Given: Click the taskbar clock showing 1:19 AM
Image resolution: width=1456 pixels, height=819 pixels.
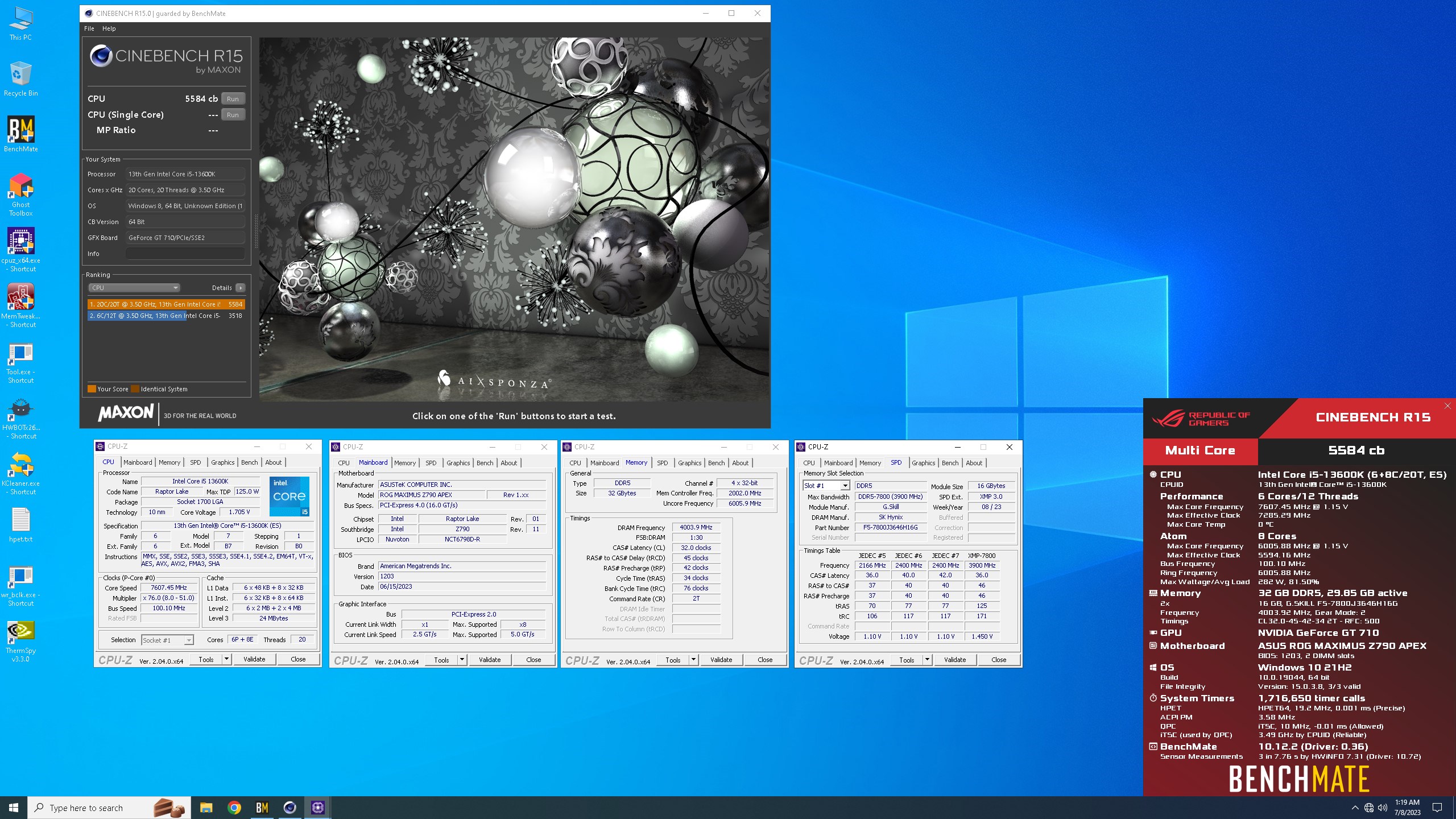Looking at the screenshot, I should click(1407, 808).
